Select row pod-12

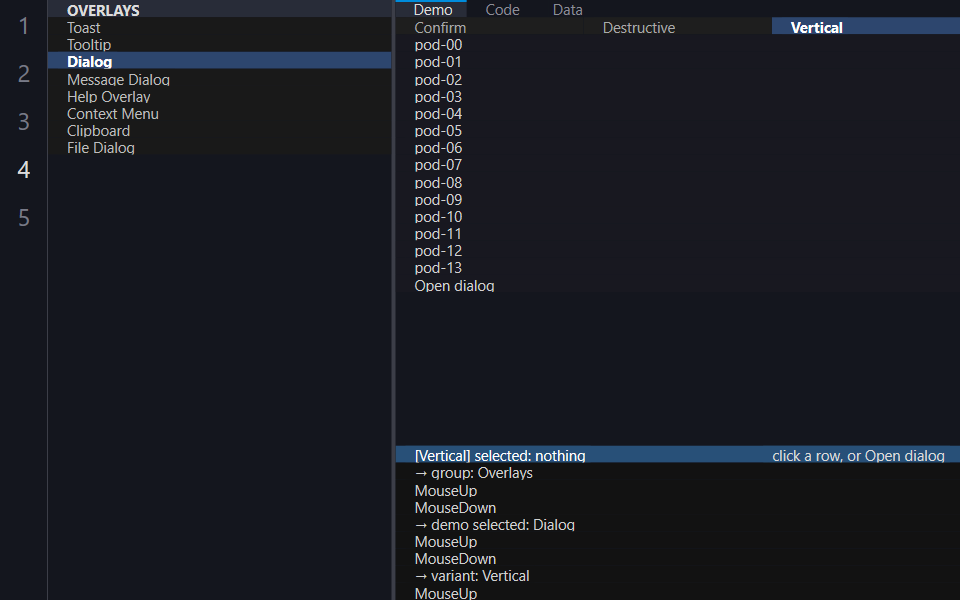tap(678, 251)
